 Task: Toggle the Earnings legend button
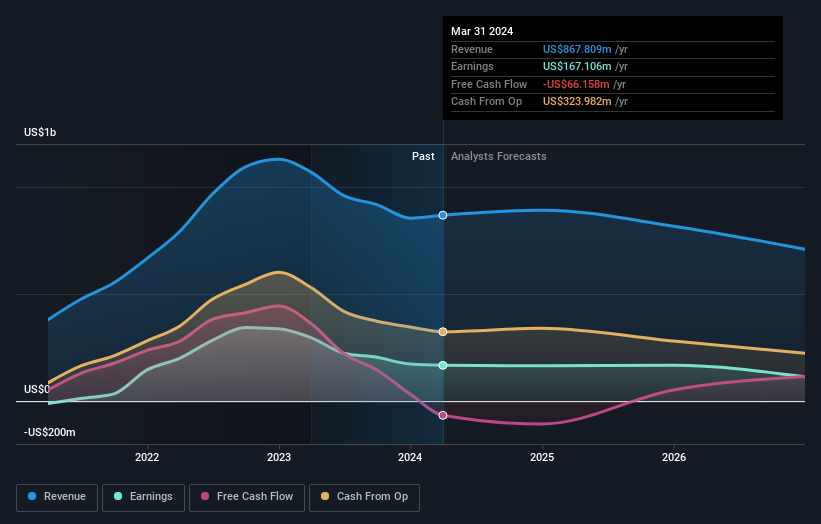[143, 497]
